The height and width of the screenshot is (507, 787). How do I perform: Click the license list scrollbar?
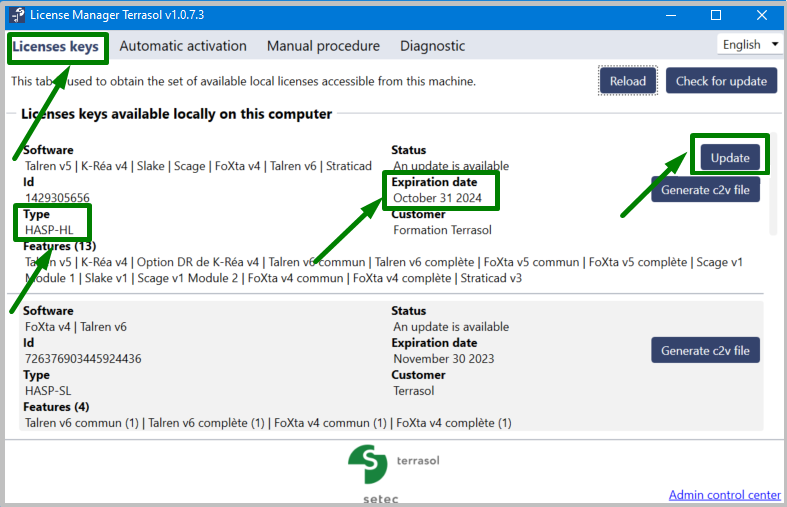773,183
